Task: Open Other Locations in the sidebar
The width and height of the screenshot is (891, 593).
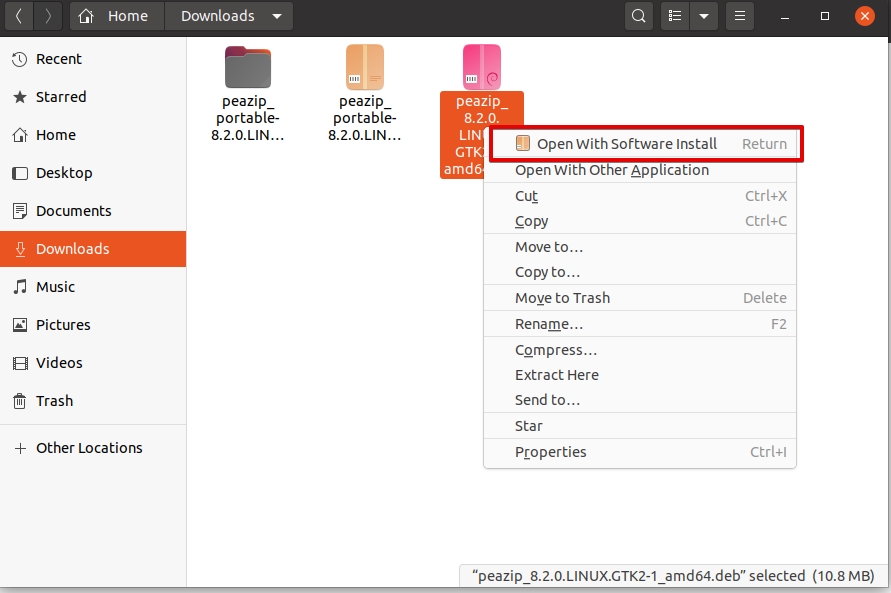Action: click(93, 448)
